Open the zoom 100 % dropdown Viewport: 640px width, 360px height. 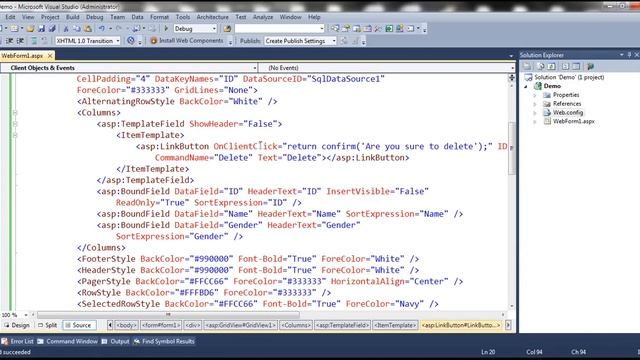(x=26, y=315)
